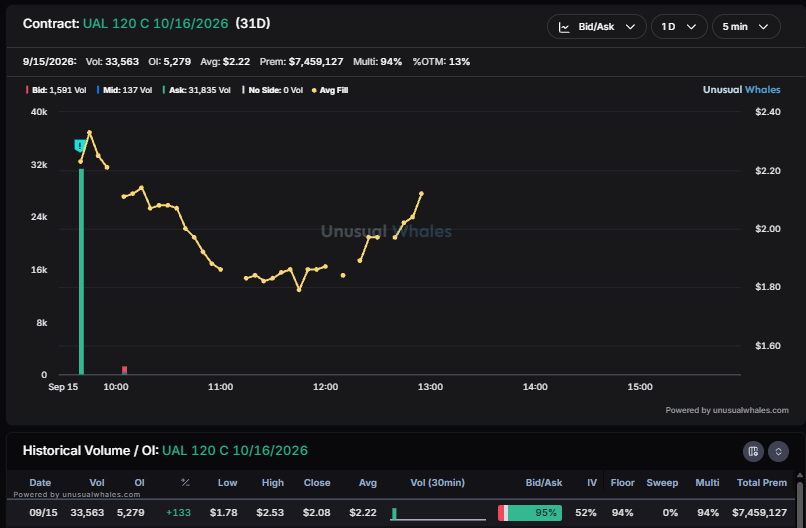Click the Prem: $7,459,127 stat in the chart header
This screenshot has width=806, height=528.
(x=301, y=62)
